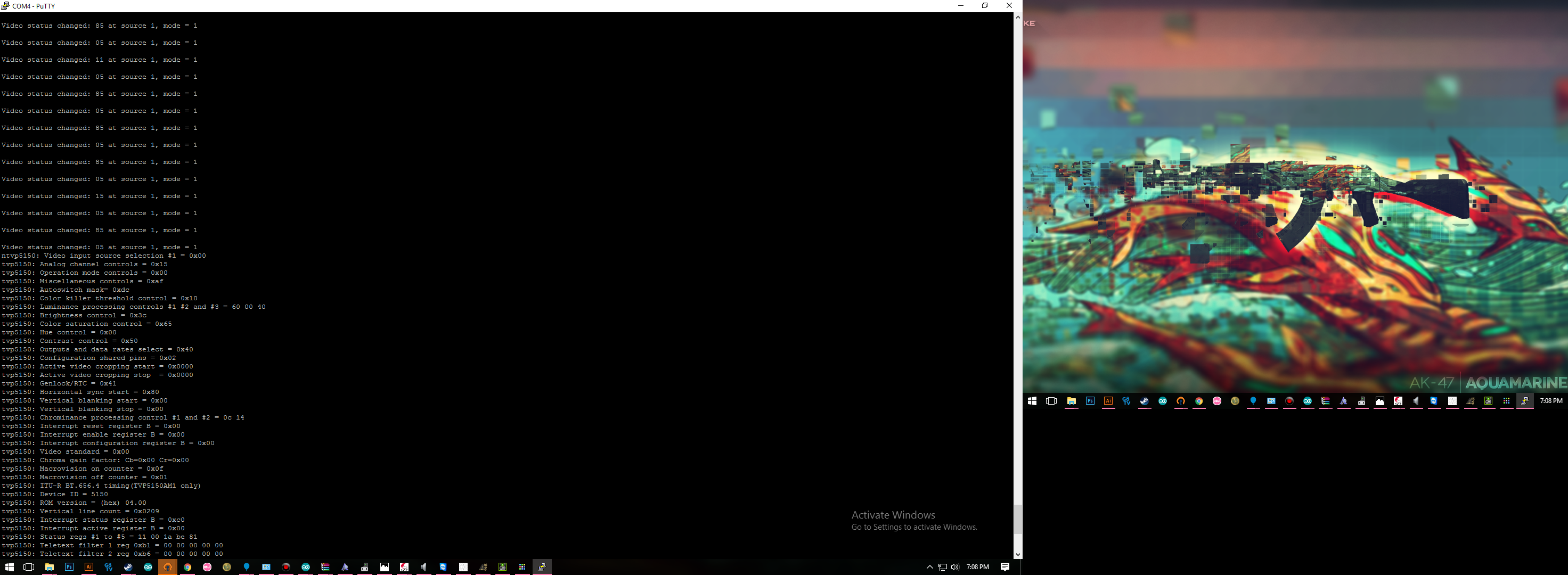The image size is (1568, 575).
Task: Click "Brightness control = 0x3c" line
Action: pyautogui.click(x=73, y=315)
